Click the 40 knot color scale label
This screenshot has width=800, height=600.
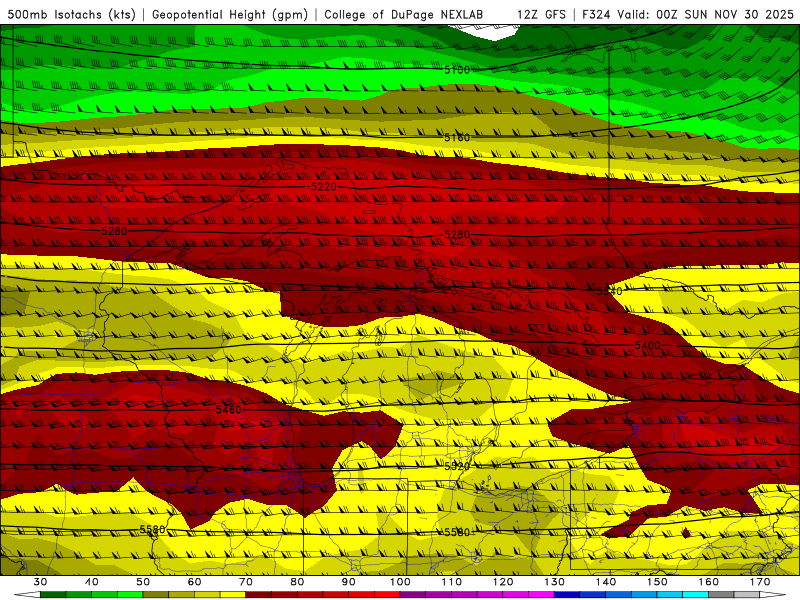(91, 582)
